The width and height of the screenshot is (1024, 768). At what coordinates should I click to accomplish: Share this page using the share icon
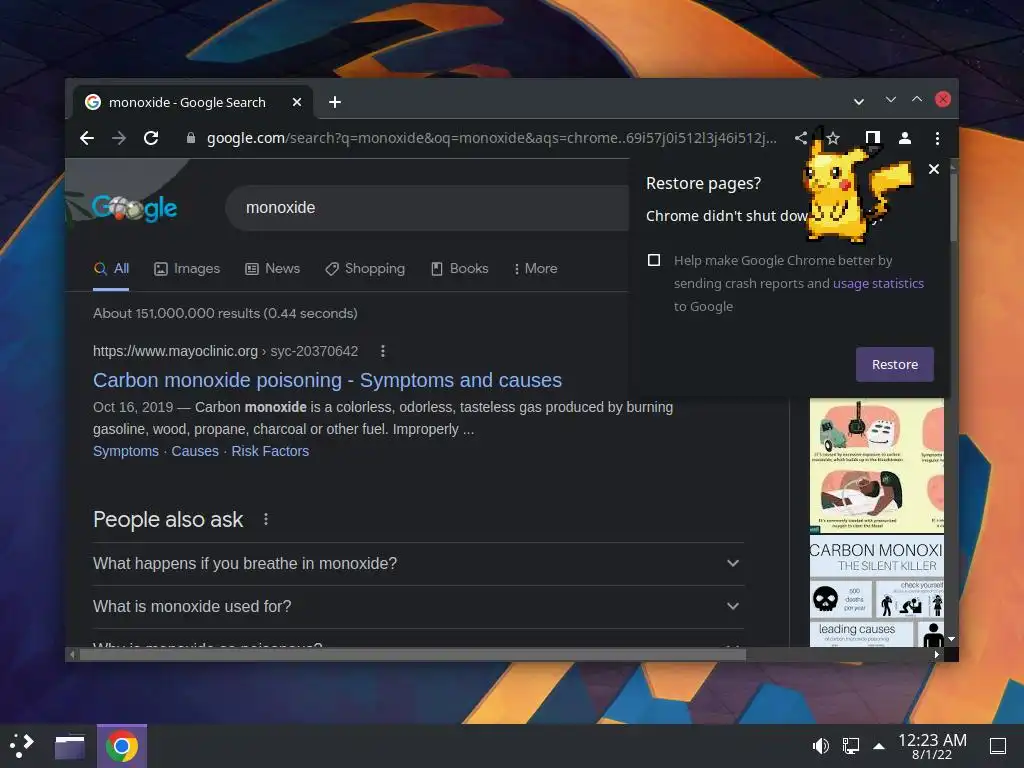point(801,138)
